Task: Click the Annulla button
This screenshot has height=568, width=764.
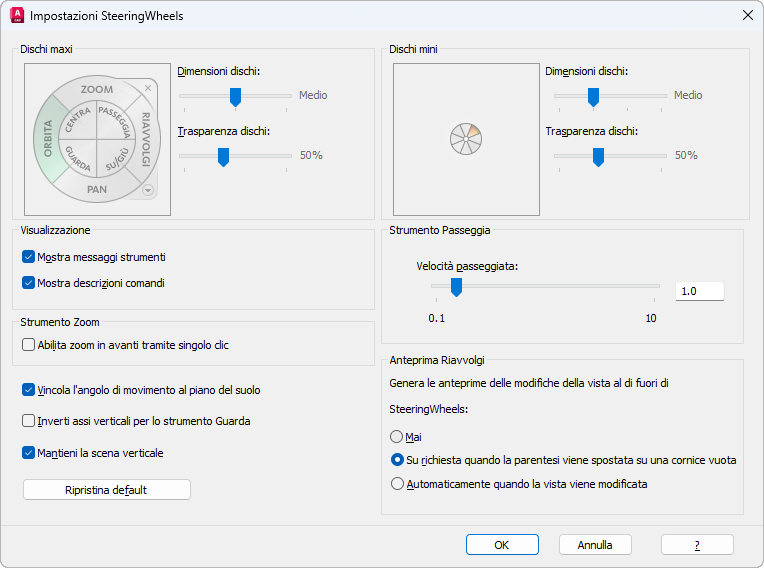Action: pos(594,545)
